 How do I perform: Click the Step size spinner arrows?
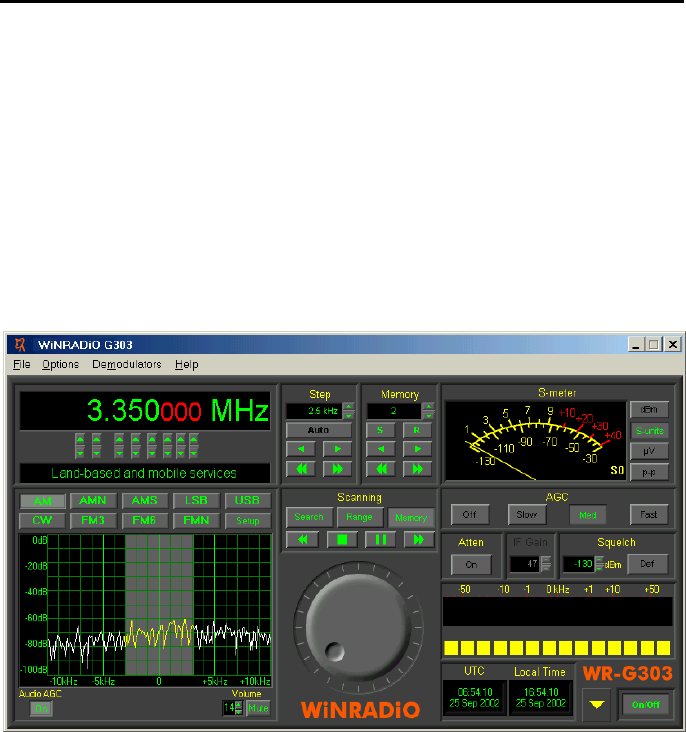[348, 411]
